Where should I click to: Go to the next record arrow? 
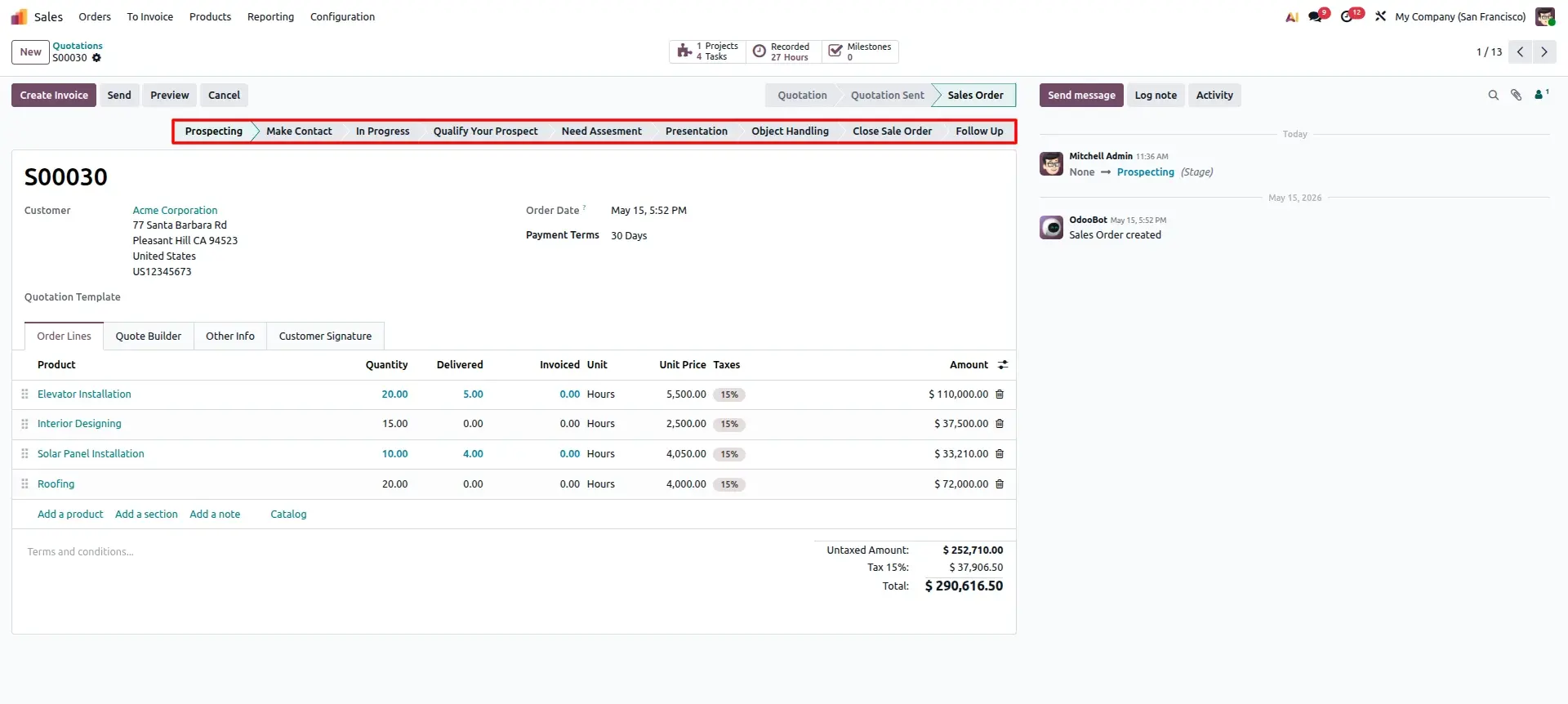click(1543, 52)
